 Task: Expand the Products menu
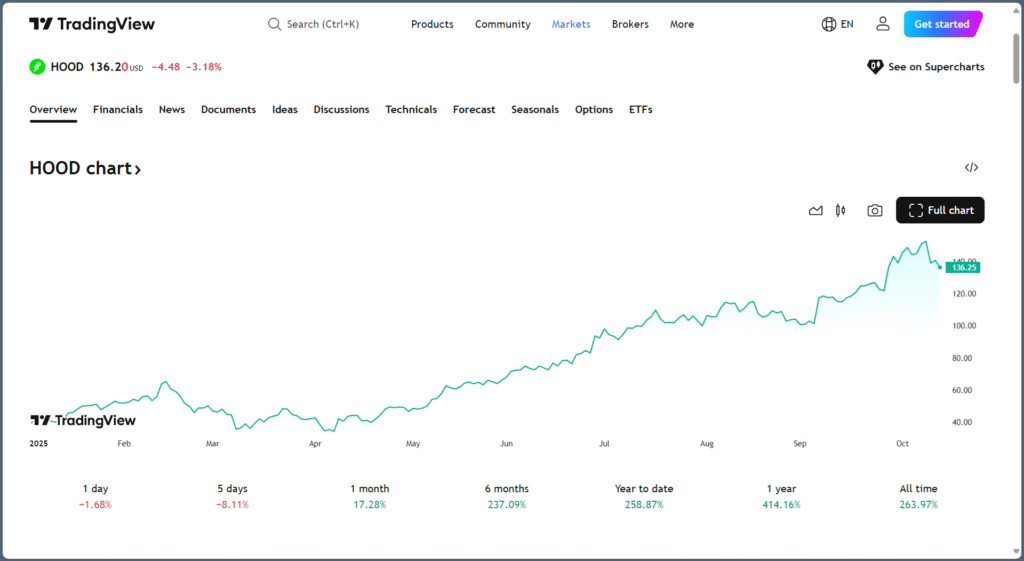coord(432,24)
